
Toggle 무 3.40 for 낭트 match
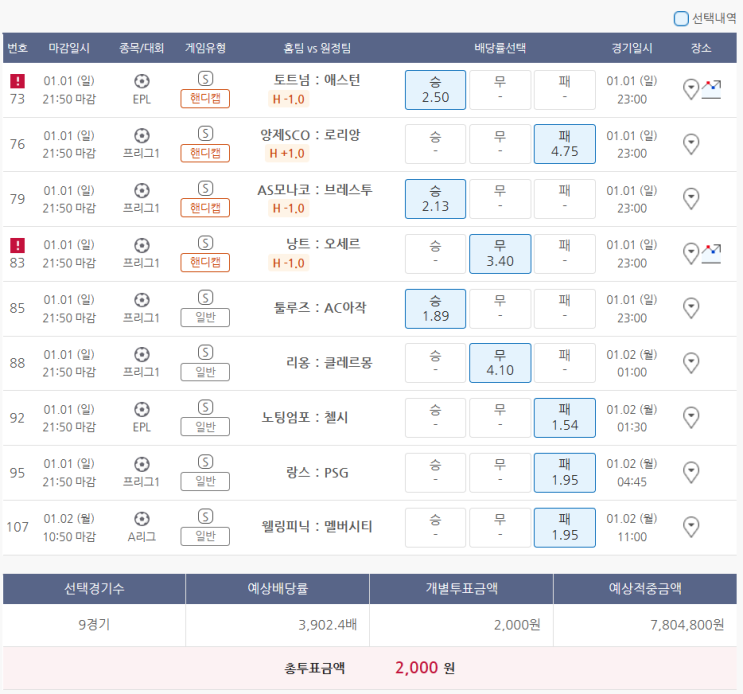coord(500,254)
